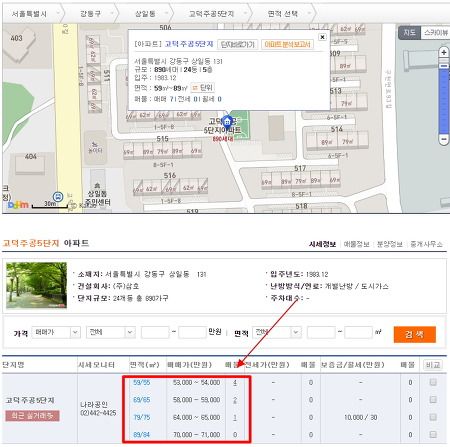Switch map to 지도 view
This screenshot has width=450, height=447.
409,33
